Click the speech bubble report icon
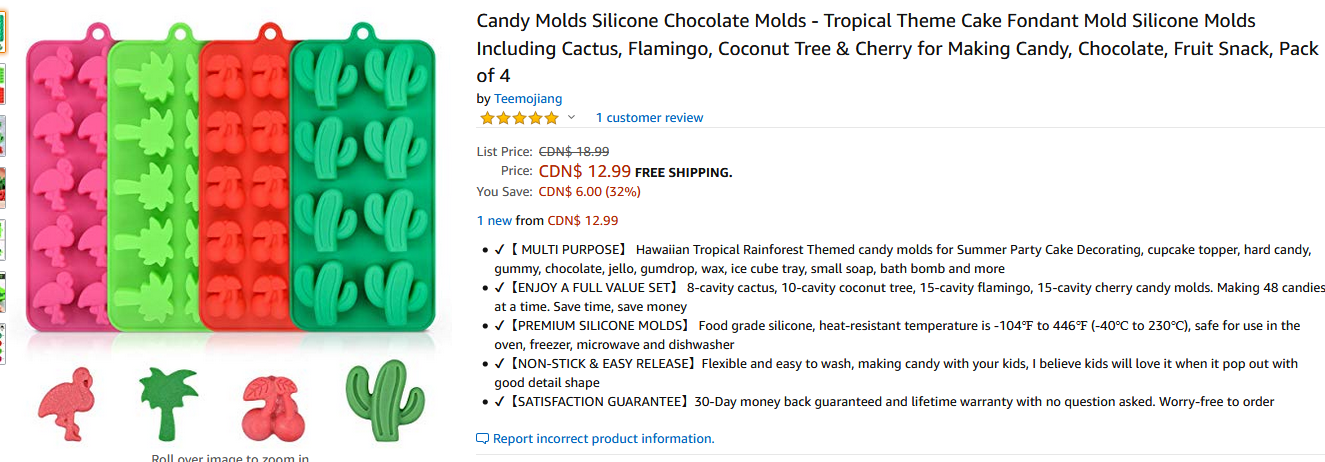1325x462 pixels. pos(483,439)
